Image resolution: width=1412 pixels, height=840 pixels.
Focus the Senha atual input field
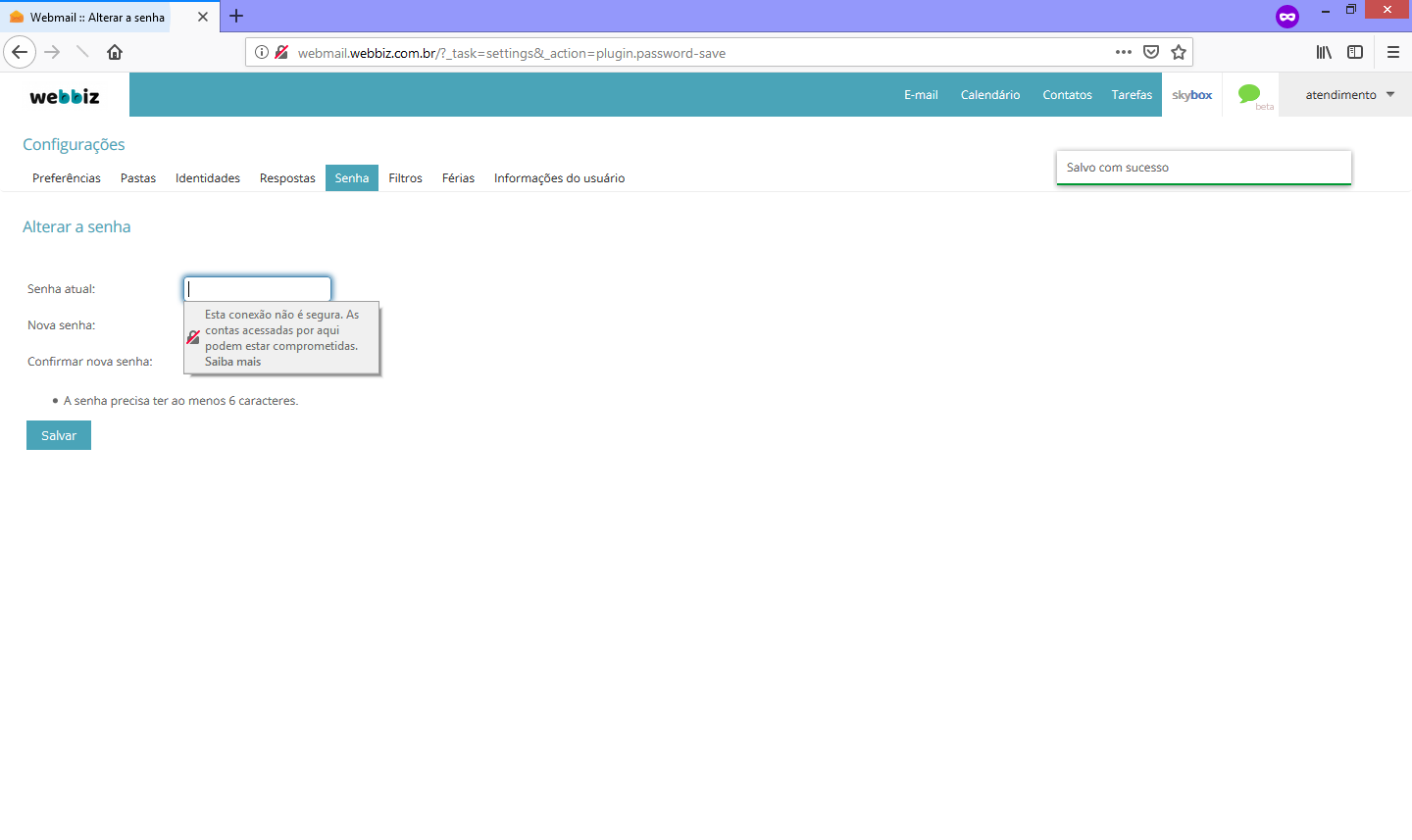pyautogui.click(x=258, y=289)
